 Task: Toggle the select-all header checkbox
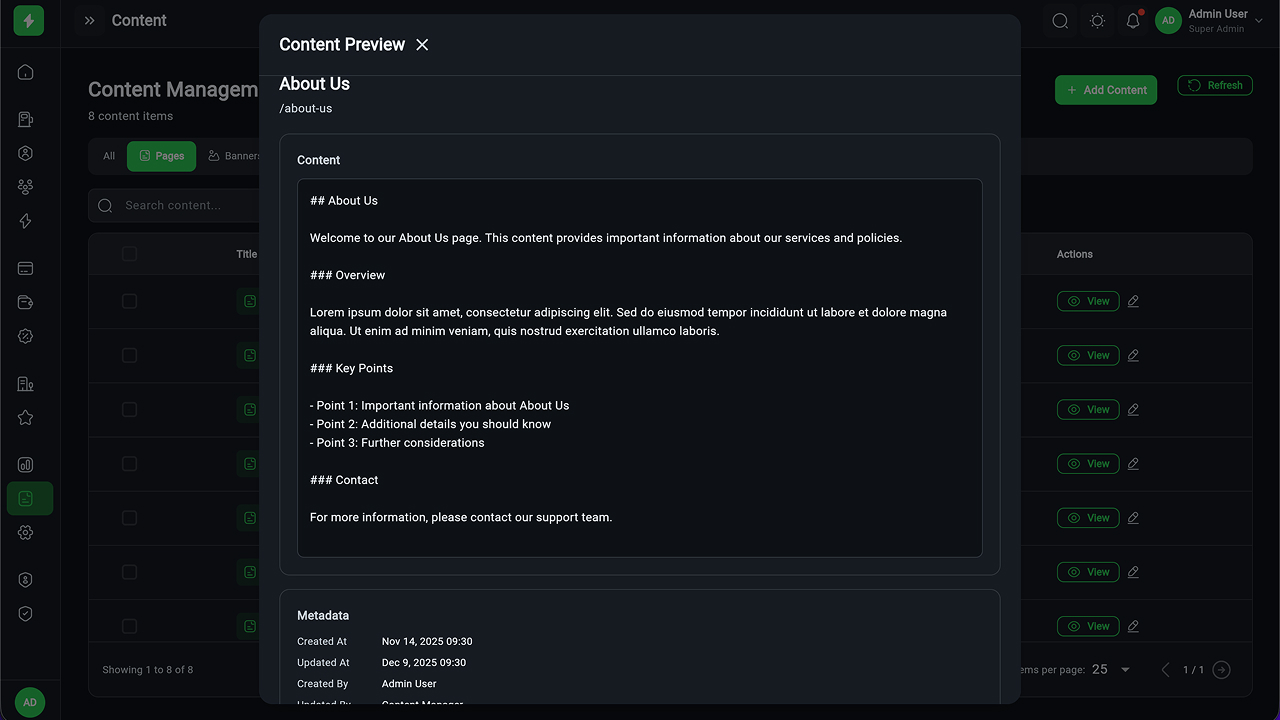[x=129, y=254]
